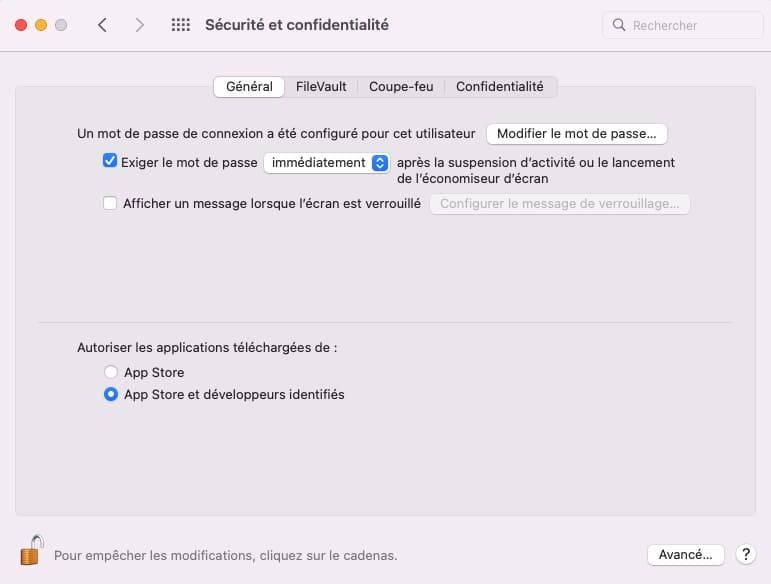Show all preferences grid icon
The width and height of the screenshot is (771, 584).
tap(181, 25)
